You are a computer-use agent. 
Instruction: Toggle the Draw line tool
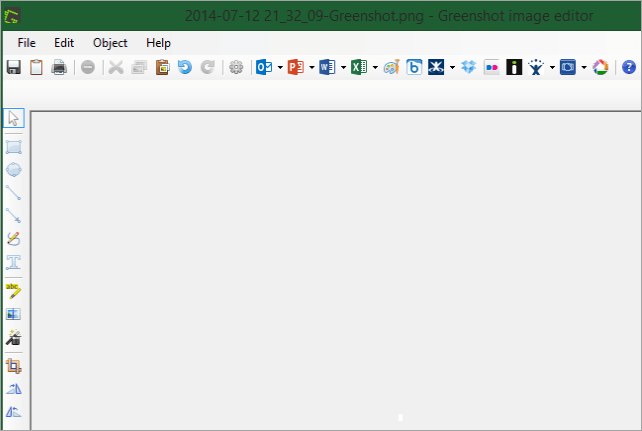14,193
